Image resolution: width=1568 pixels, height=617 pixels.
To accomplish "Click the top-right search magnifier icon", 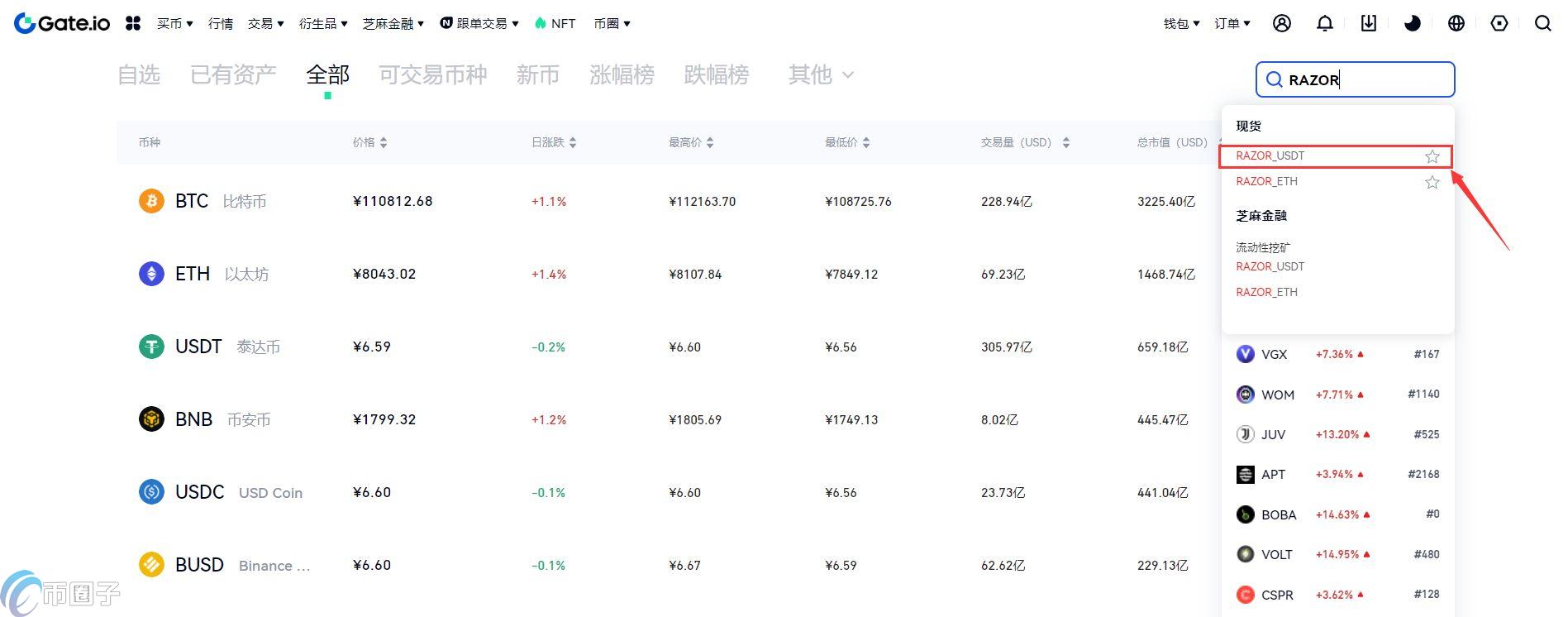I will [1543, 23].
